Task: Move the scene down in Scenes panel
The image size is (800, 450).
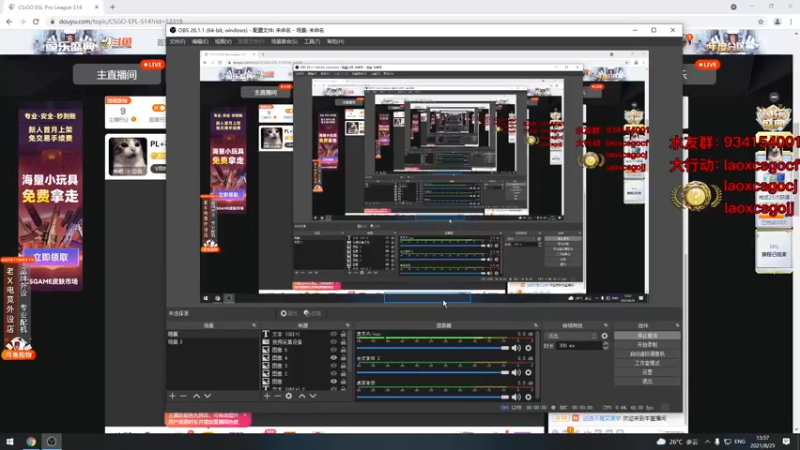Action: [x=208, y=396]
